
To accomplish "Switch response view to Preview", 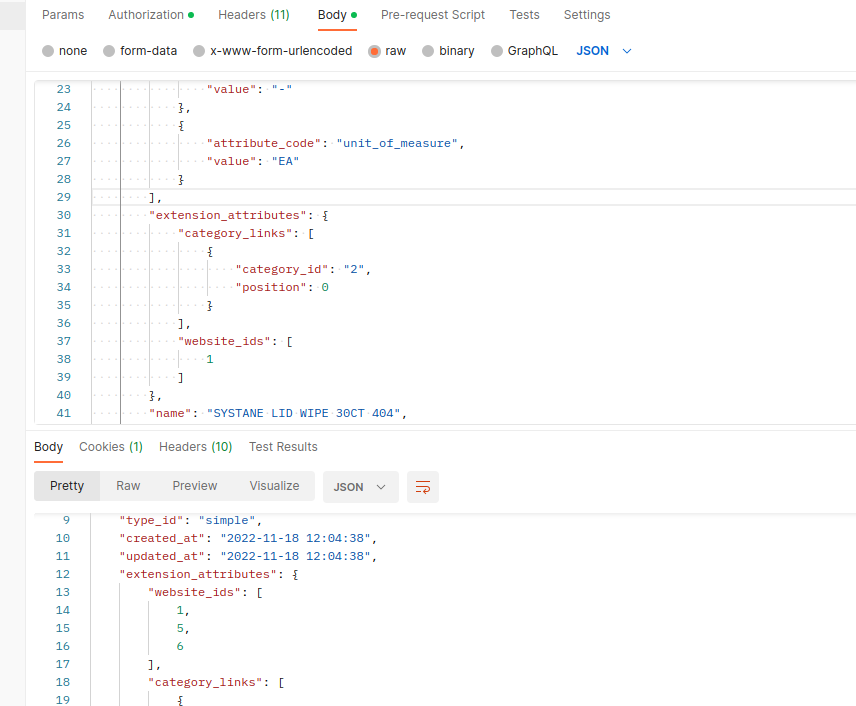I will [195, 486].
